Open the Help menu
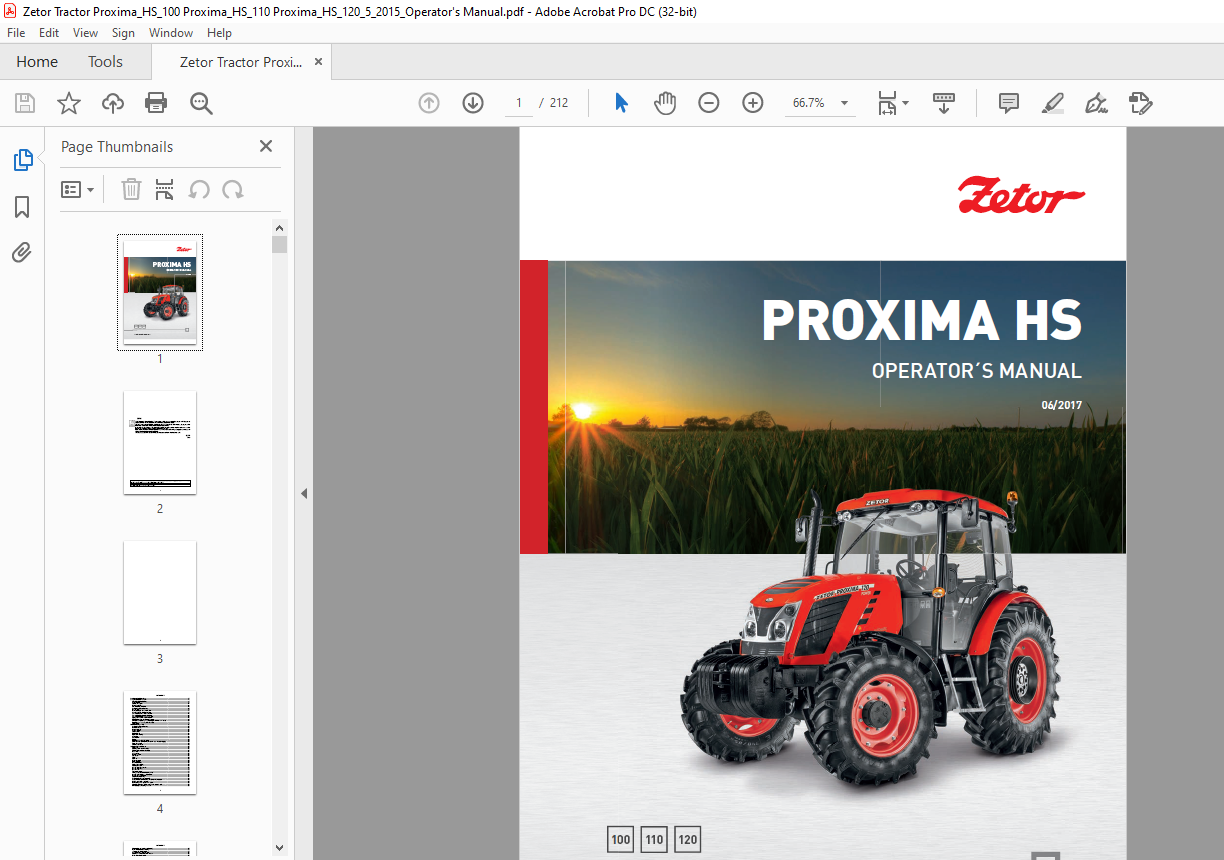This screenshot has height=860, width=1224. click(219, 33)
